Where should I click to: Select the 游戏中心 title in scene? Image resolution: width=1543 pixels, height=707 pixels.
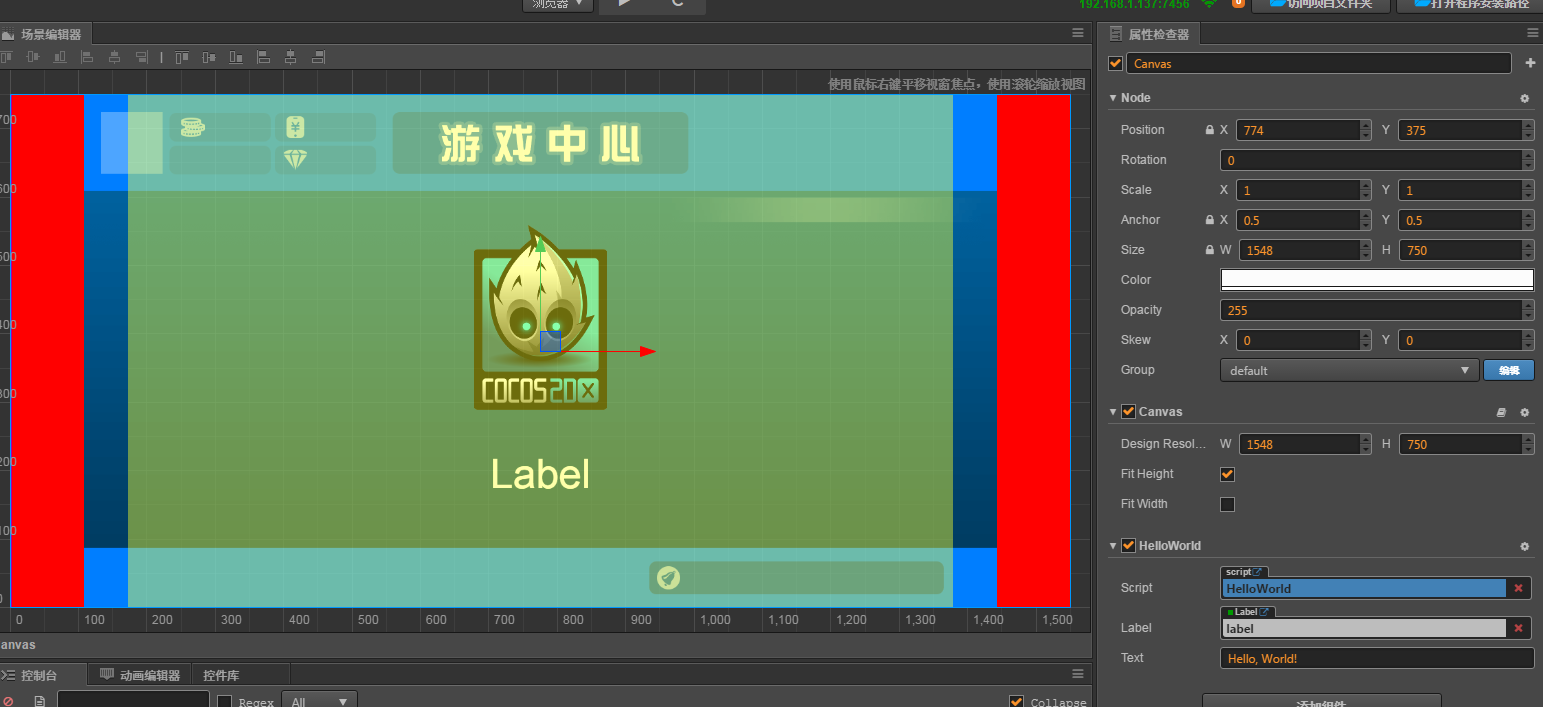540,144
